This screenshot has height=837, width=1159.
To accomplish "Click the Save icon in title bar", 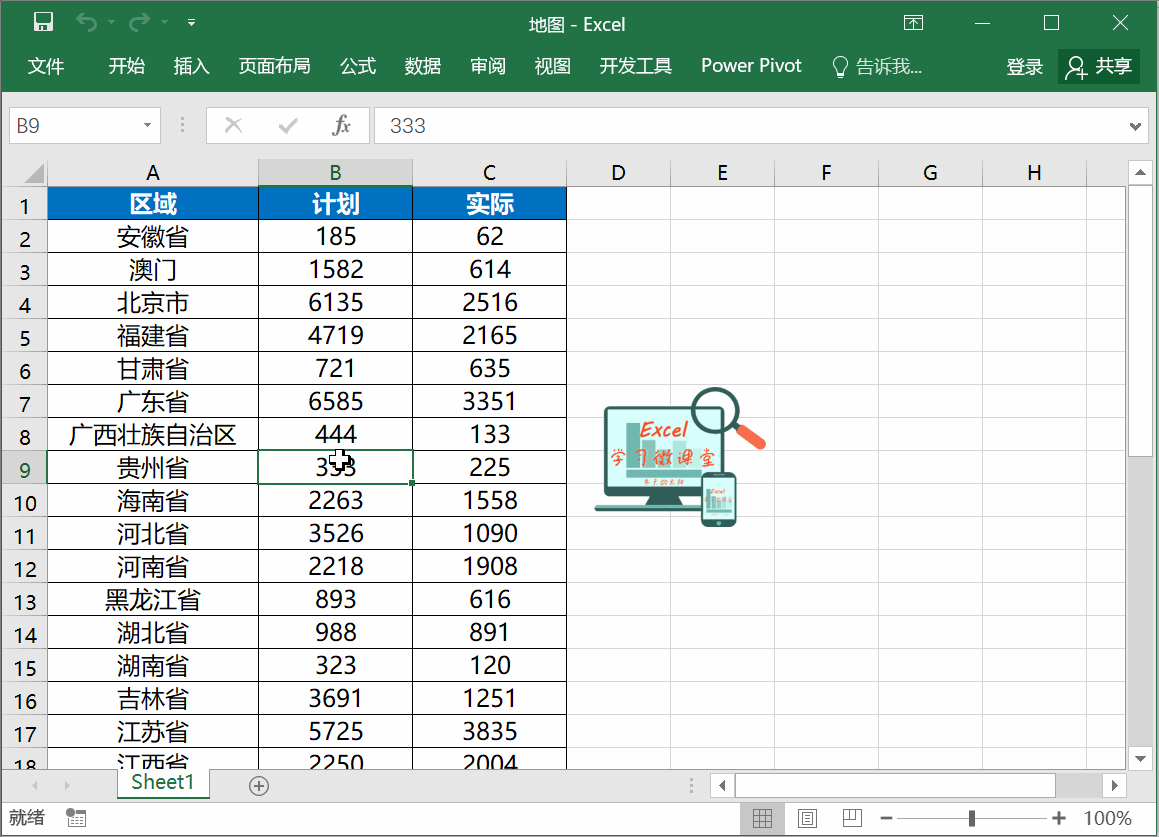I will pyautogui.click(x=44, y=22).
